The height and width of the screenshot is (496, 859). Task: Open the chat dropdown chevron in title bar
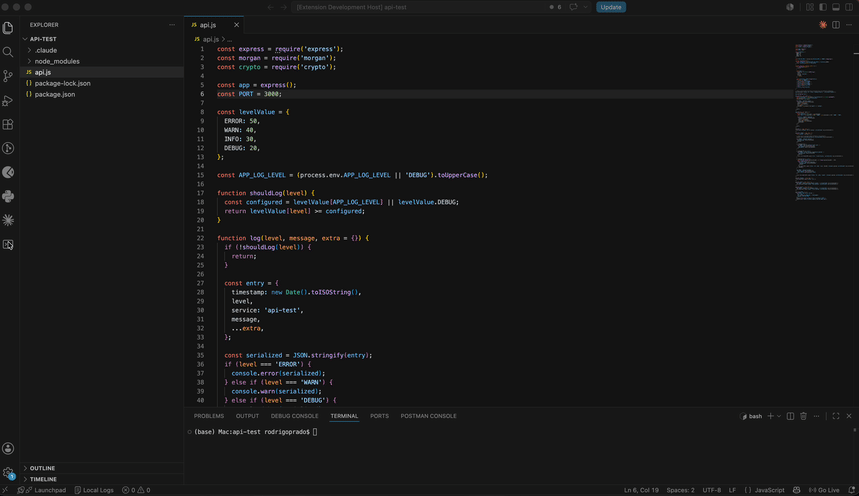[x=585, y=7]
